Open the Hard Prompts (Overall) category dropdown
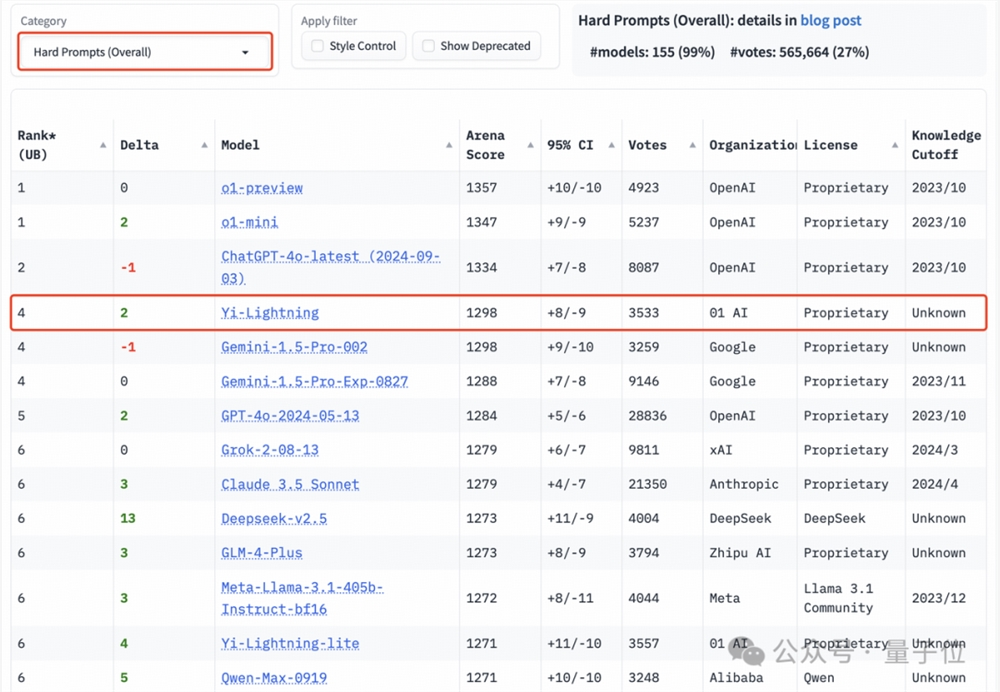1000x692 pixels. [x=145, y=52]
